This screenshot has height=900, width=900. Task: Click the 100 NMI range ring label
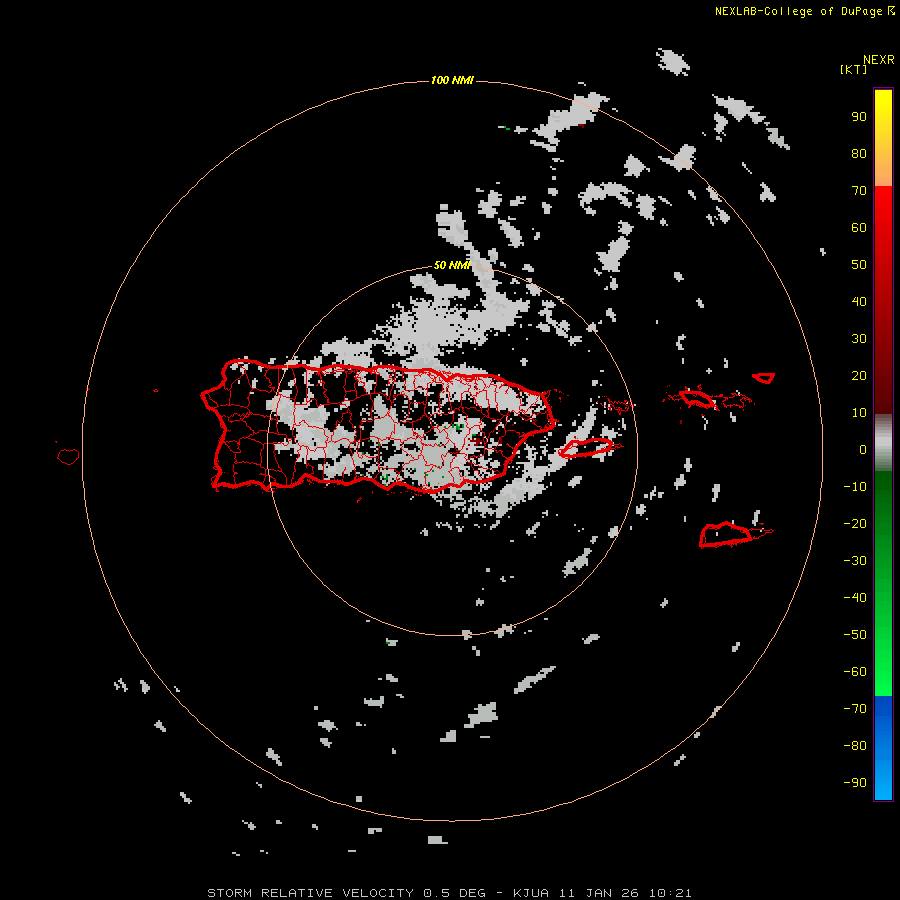452,80
